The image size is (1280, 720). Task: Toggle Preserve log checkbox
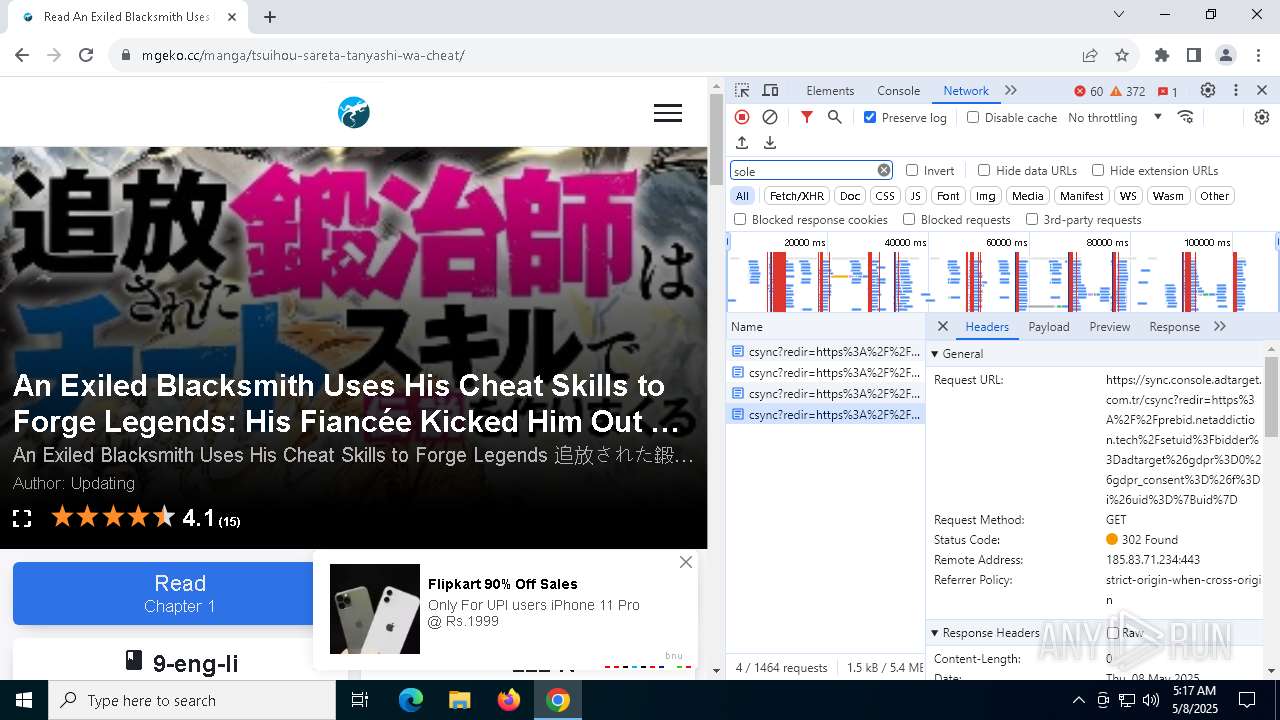(870, 117)
